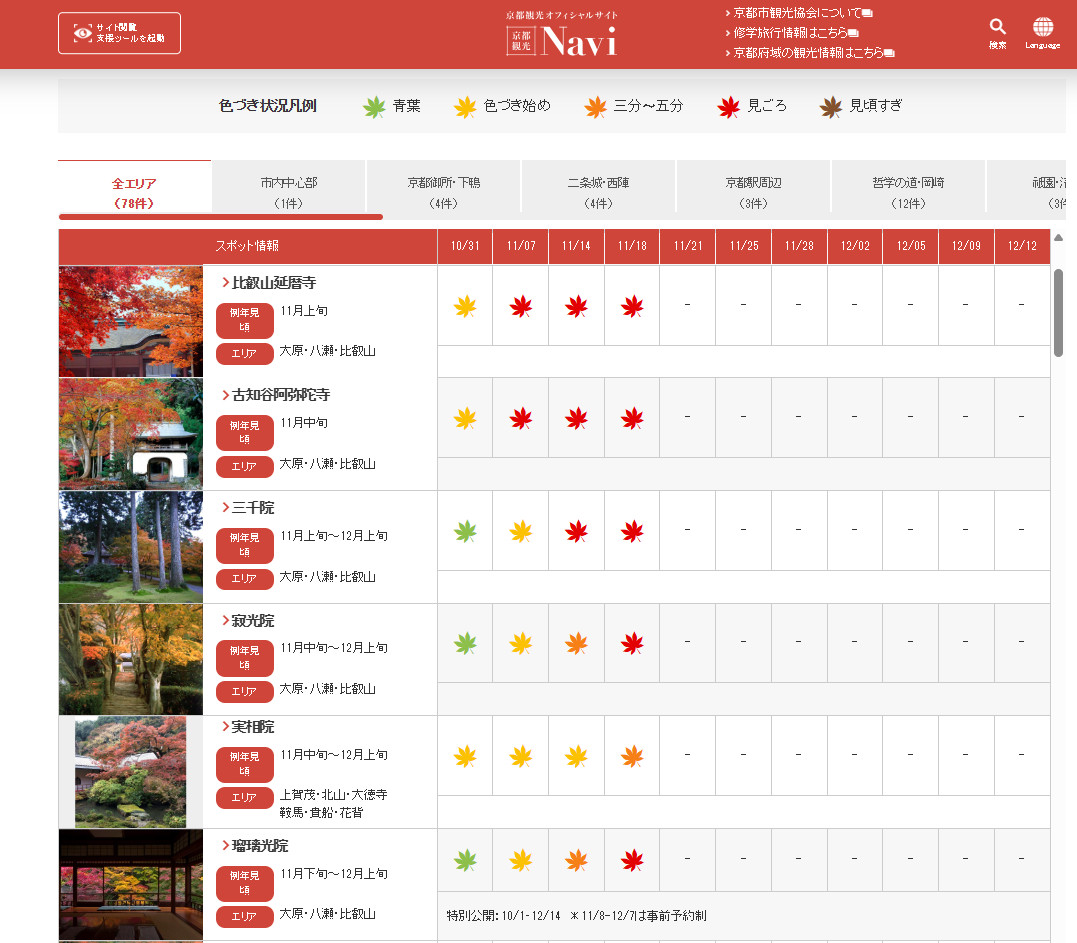Click 瑠璃光院 11/18 red leaf icon

pyautogui.click(x=632, y=860)
